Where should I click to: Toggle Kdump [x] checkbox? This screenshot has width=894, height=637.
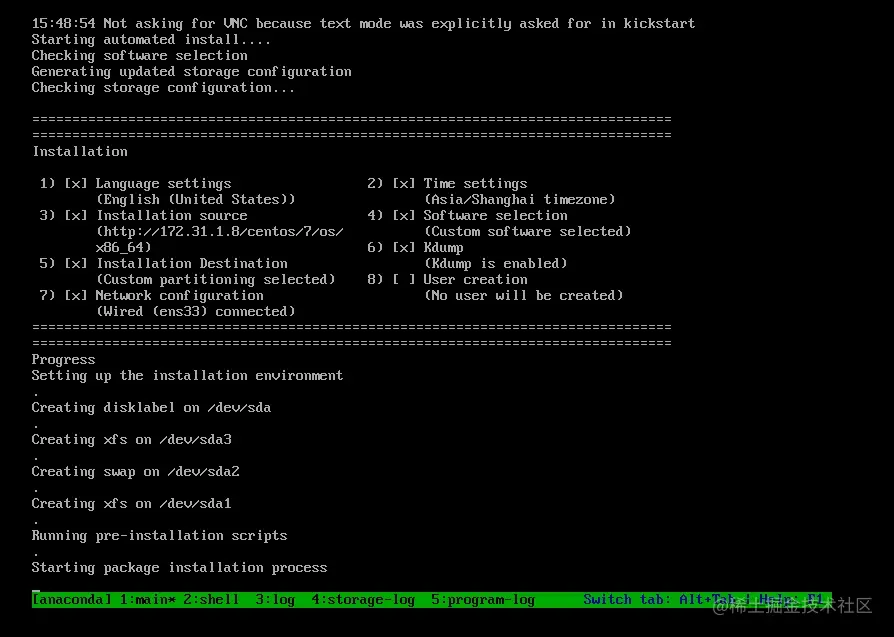click(404, 248)
